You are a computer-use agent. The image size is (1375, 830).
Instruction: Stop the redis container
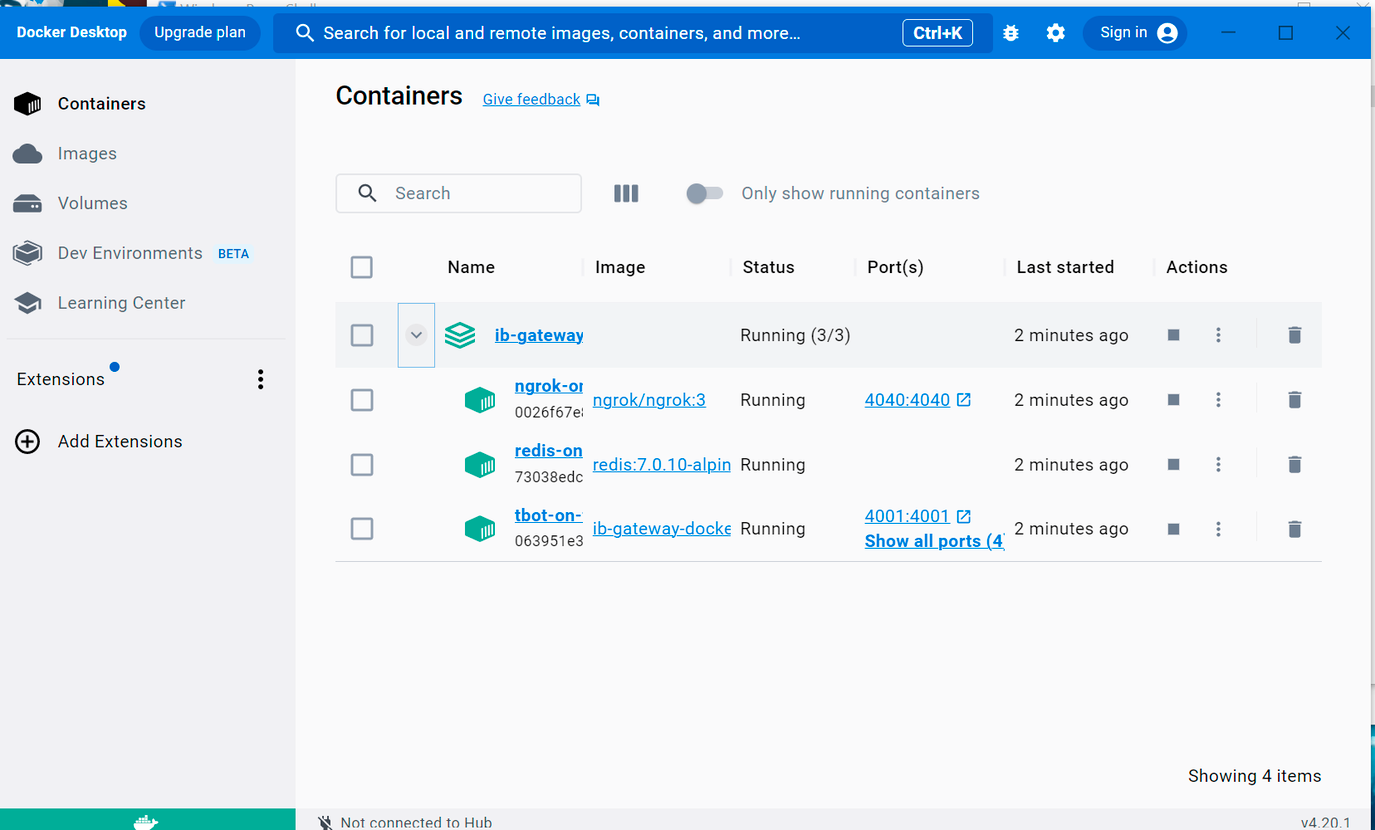coord(1174,464)
